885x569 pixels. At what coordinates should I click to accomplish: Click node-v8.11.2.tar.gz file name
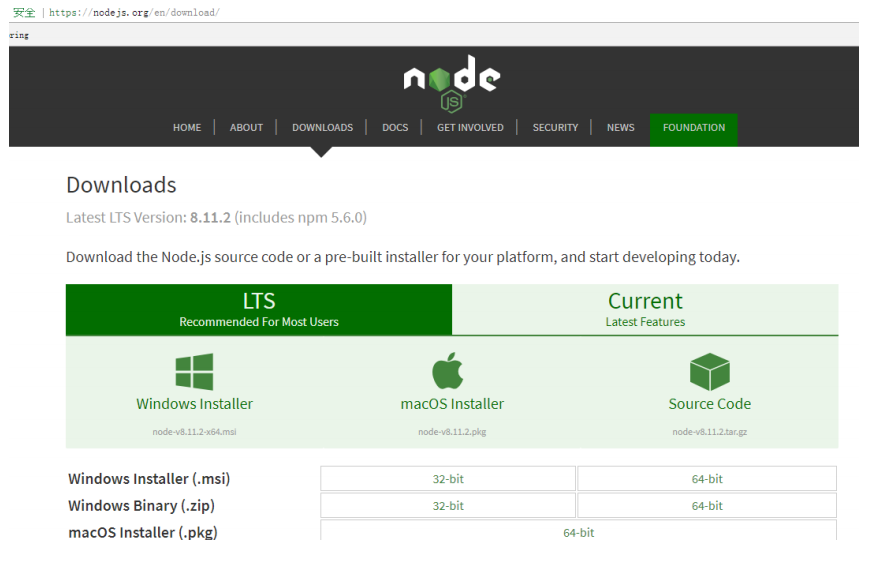709,432
